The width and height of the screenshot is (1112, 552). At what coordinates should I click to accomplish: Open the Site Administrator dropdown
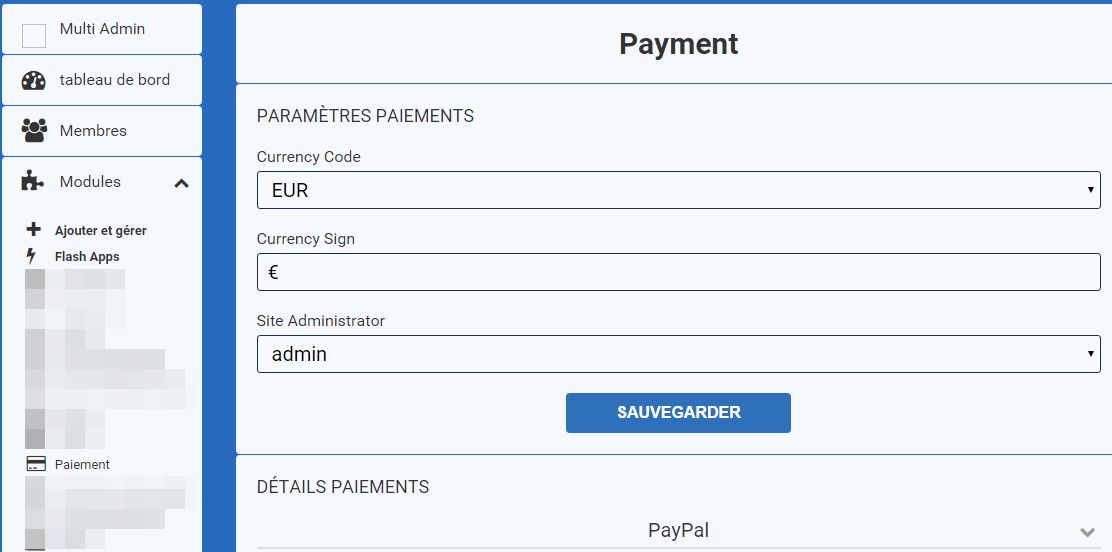pos(678,354)
